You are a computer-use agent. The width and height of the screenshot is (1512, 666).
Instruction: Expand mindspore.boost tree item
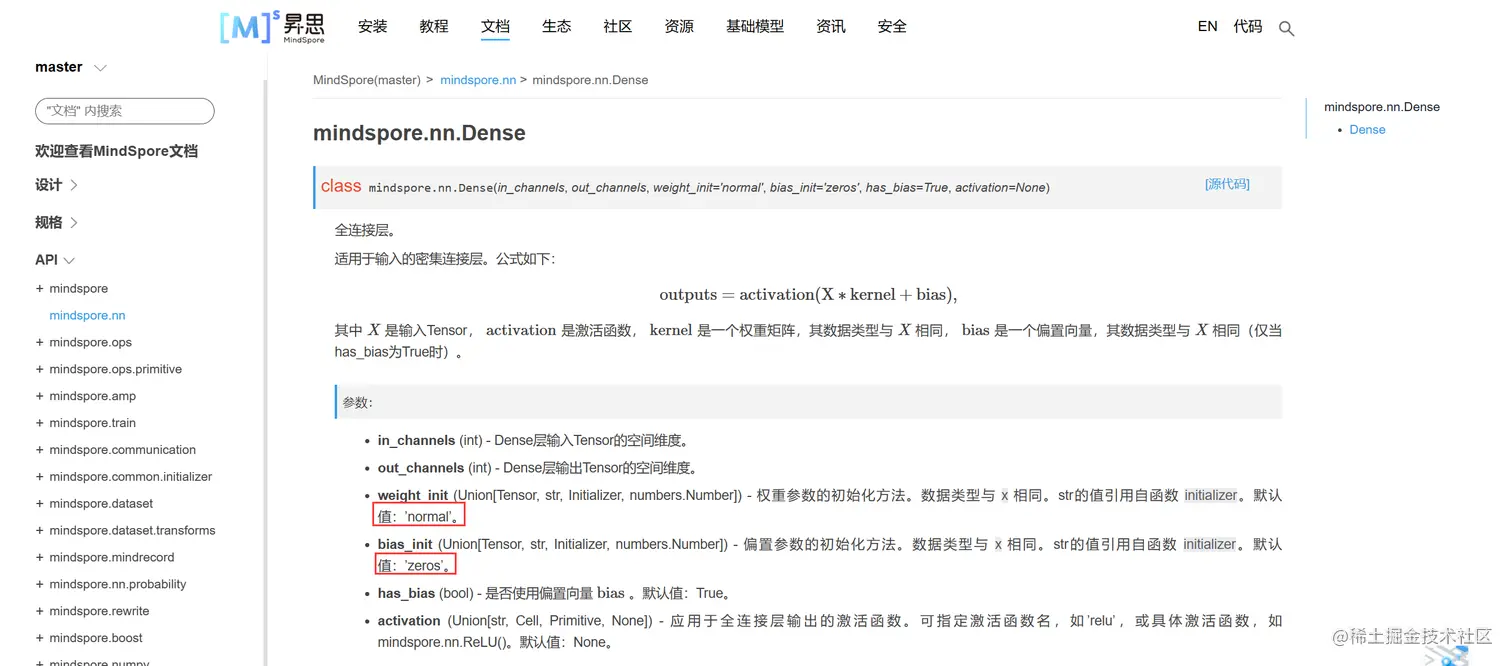point(40,639)
